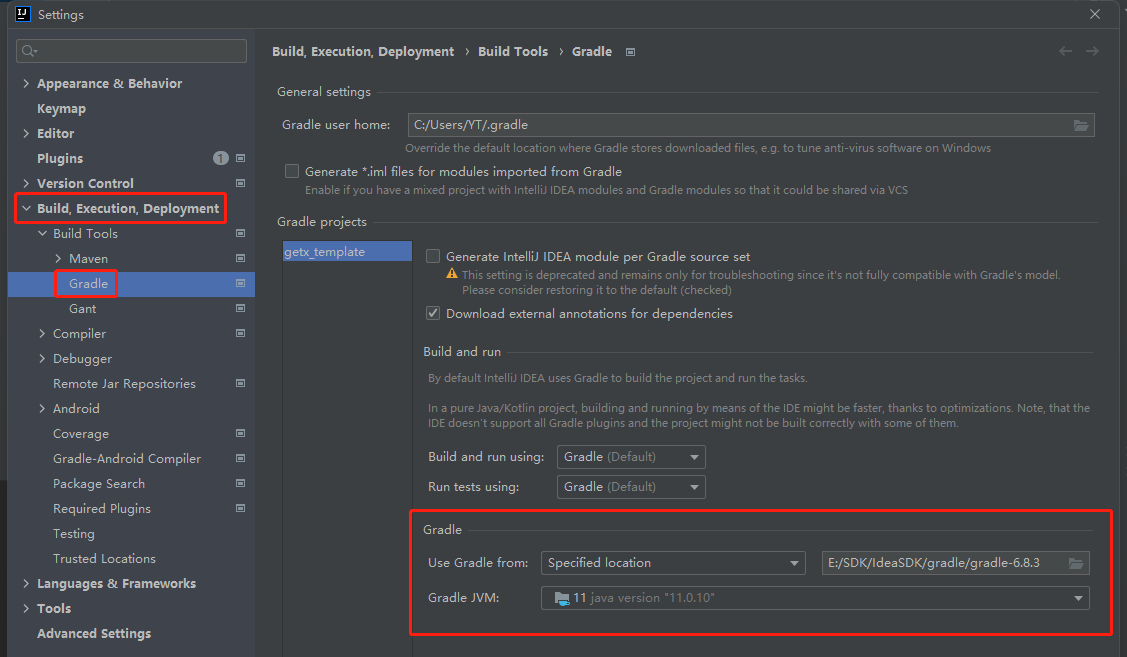Click Build Tools breadcrumb link
This screenshot has width=1127, height=657.
(x=513, y=52)
